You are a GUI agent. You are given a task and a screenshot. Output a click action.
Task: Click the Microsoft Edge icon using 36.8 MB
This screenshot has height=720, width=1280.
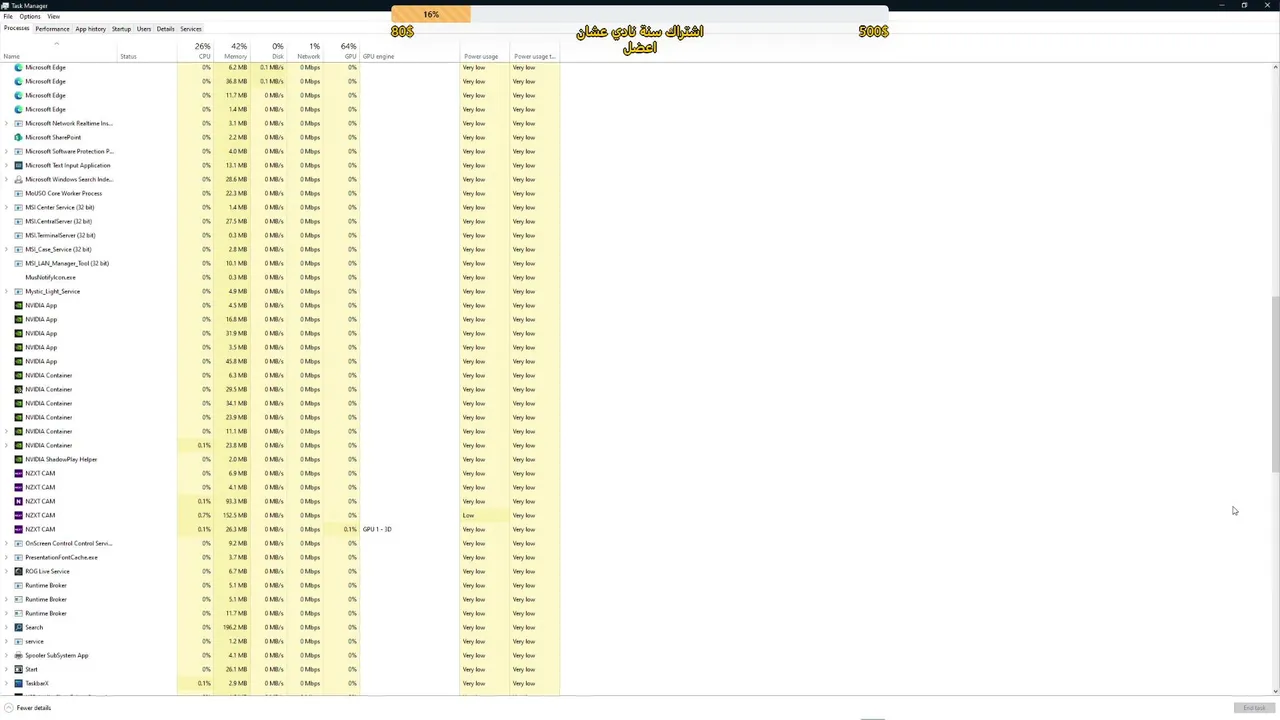click(x=18, y=81)
